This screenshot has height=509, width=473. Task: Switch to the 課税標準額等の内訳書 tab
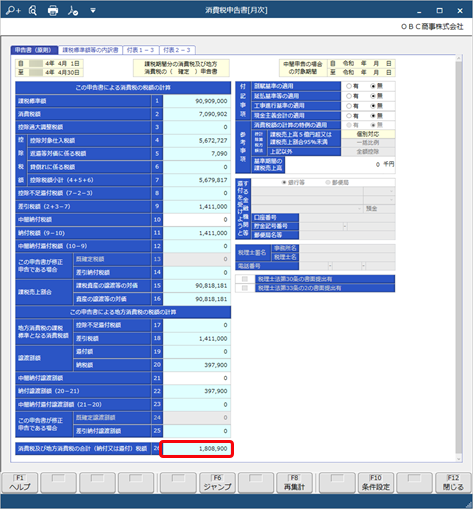coord(90,50)
